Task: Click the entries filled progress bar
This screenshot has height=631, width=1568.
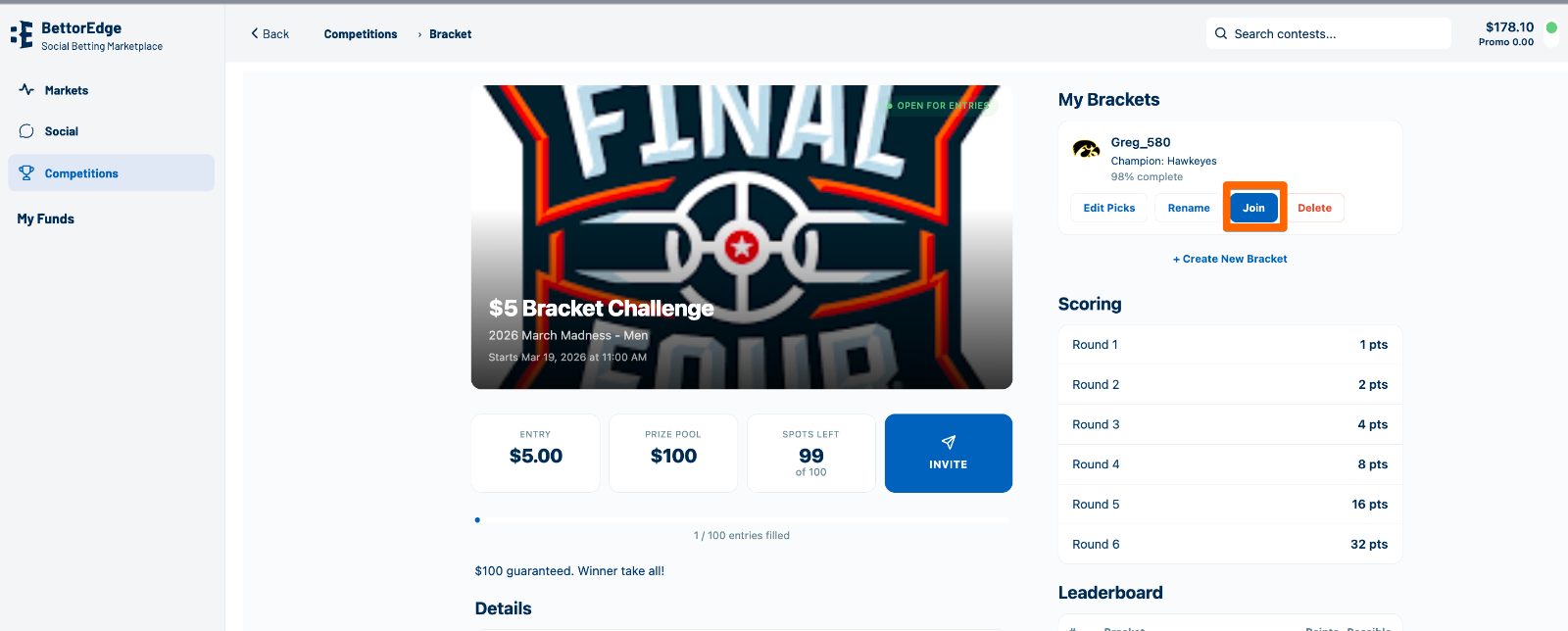Action: click(741, 520)
